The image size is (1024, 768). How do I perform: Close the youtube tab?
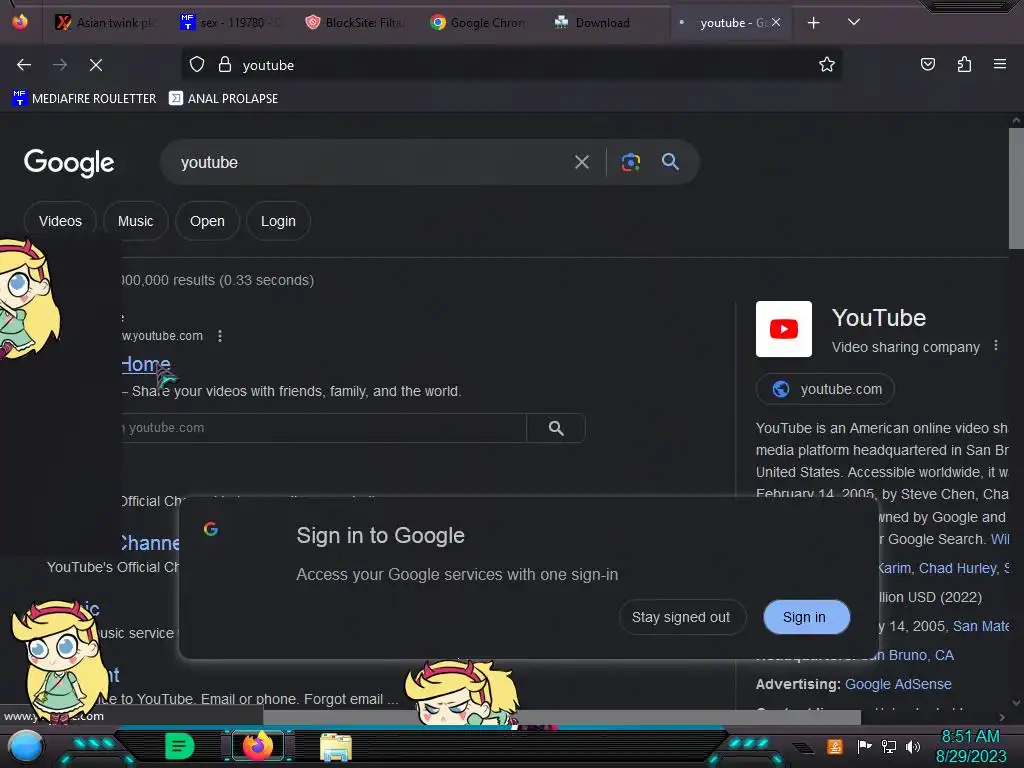point(776,22)
